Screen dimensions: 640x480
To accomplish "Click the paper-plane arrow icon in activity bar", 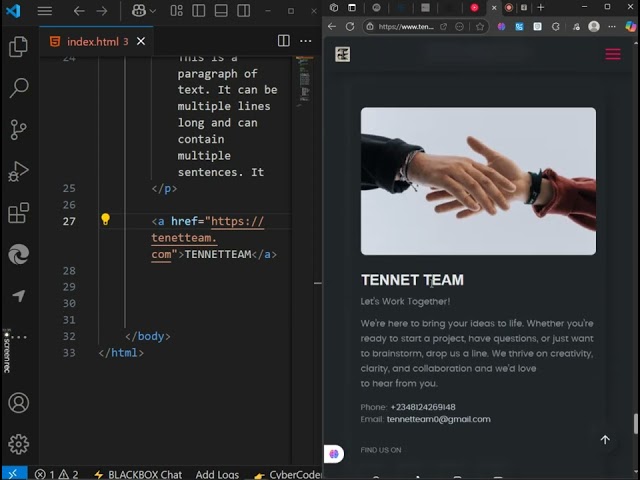I will (18, 296).
